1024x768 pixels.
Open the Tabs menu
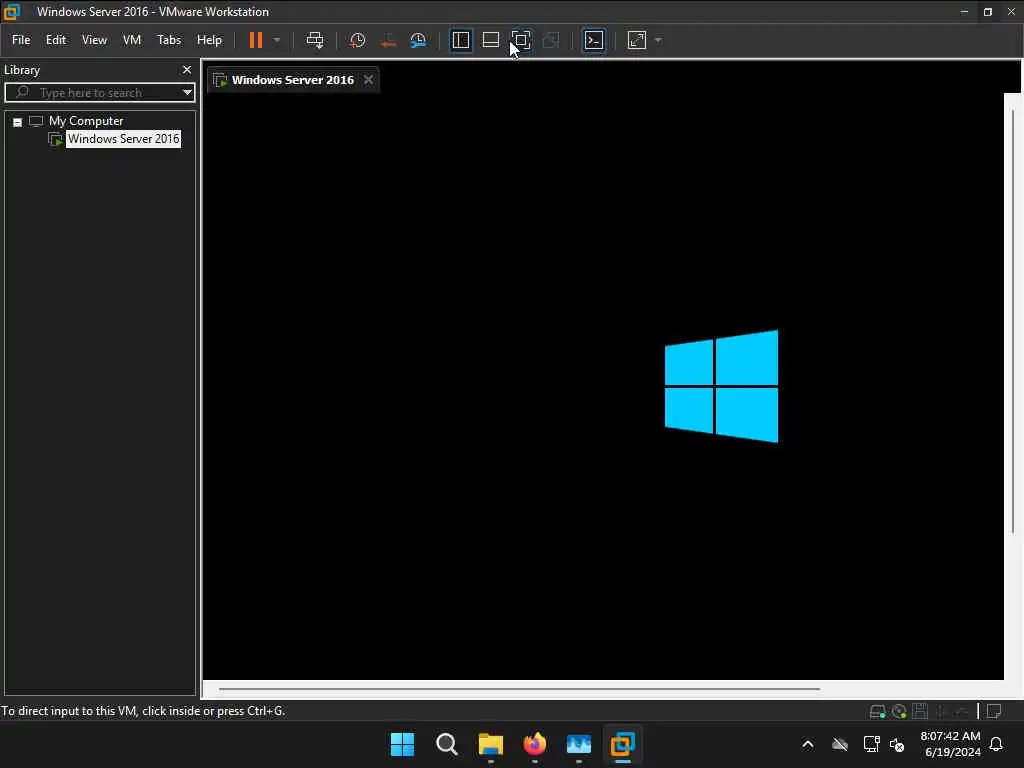tap(169, 40)
